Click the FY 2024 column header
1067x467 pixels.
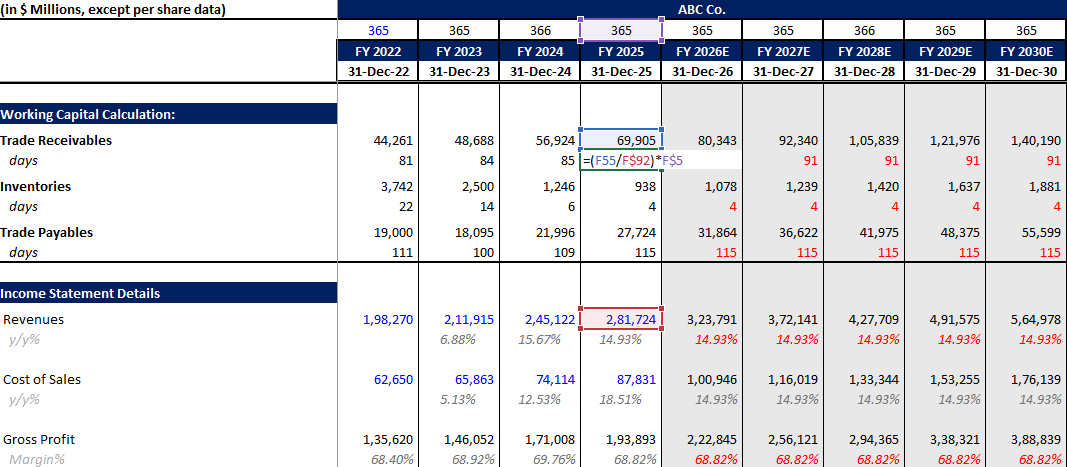coord(540,52)
